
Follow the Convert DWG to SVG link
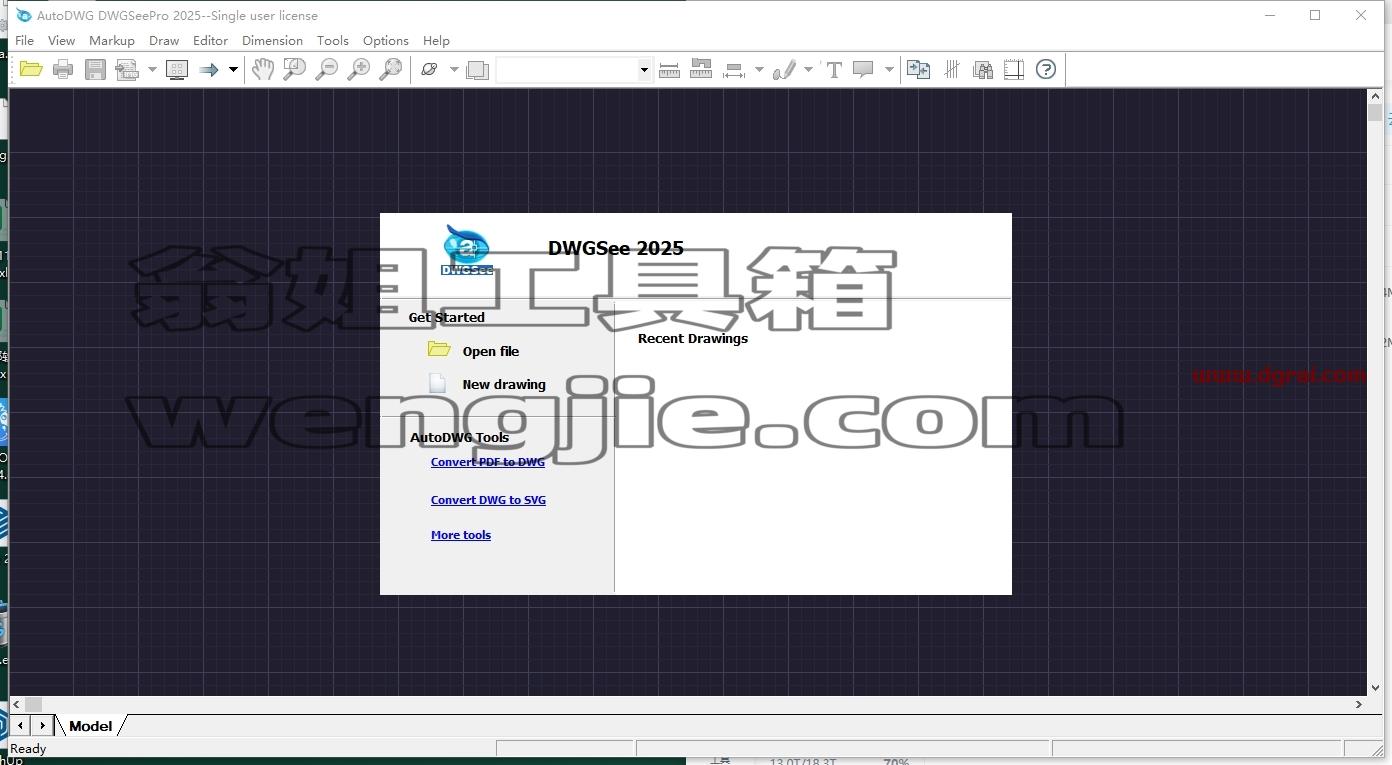tap(488, 500)
